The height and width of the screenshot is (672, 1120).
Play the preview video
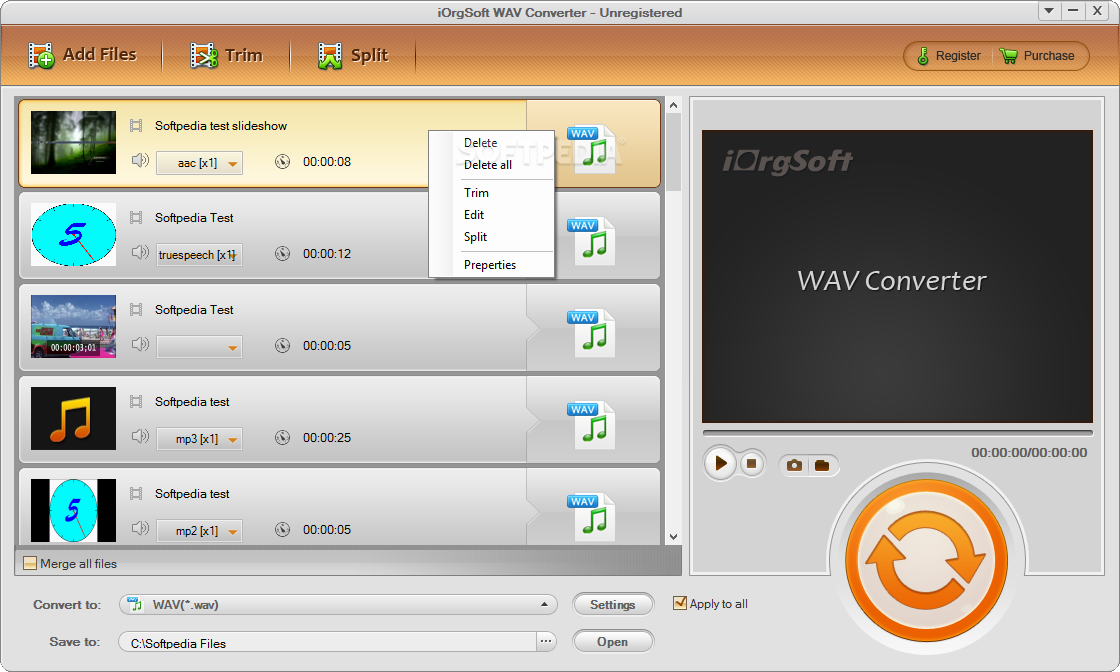(721, 463)
